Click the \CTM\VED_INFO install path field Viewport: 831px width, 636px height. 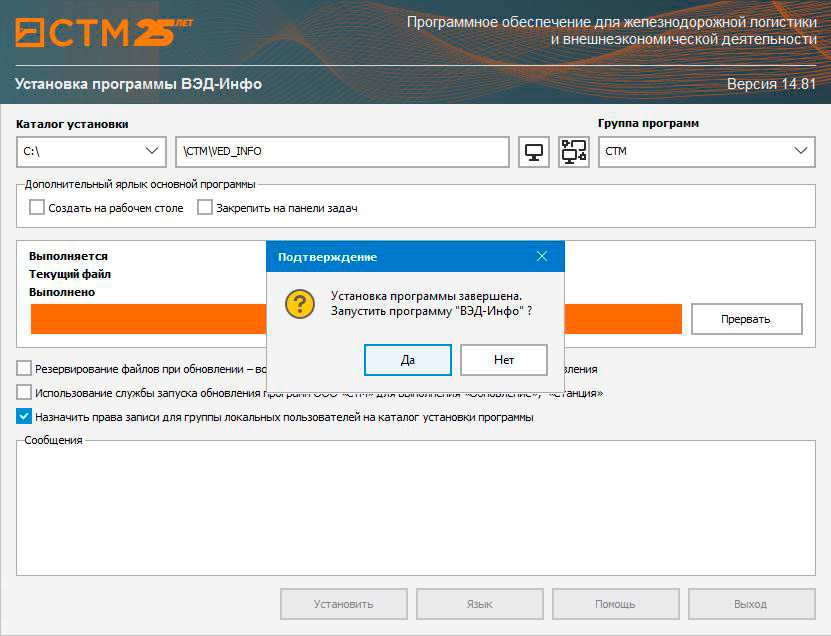pyautogui.click(x=342, y=152)
